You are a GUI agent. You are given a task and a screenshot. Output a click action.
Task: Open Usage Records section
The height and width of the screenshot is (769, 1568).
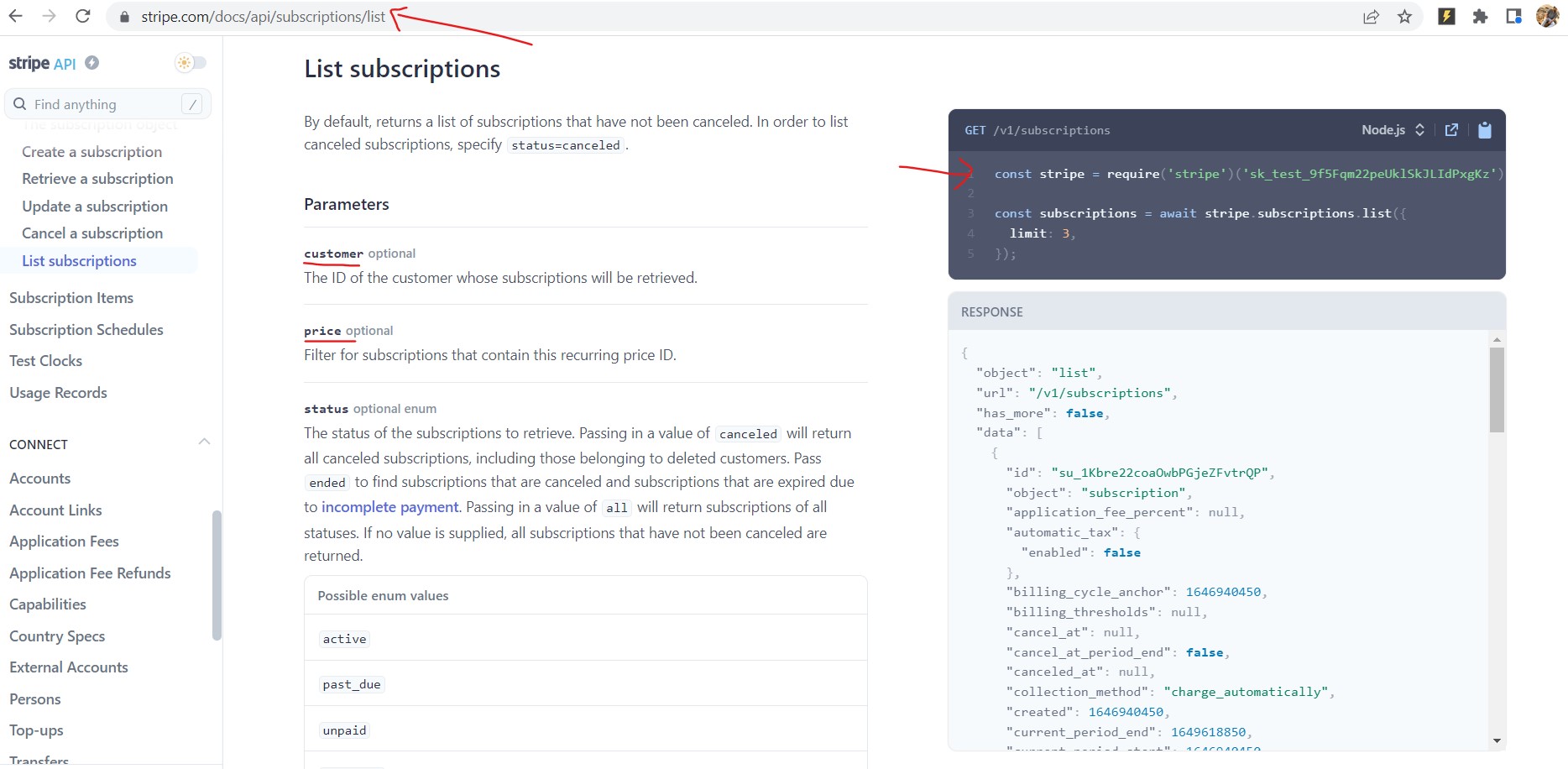coord(58,393)
